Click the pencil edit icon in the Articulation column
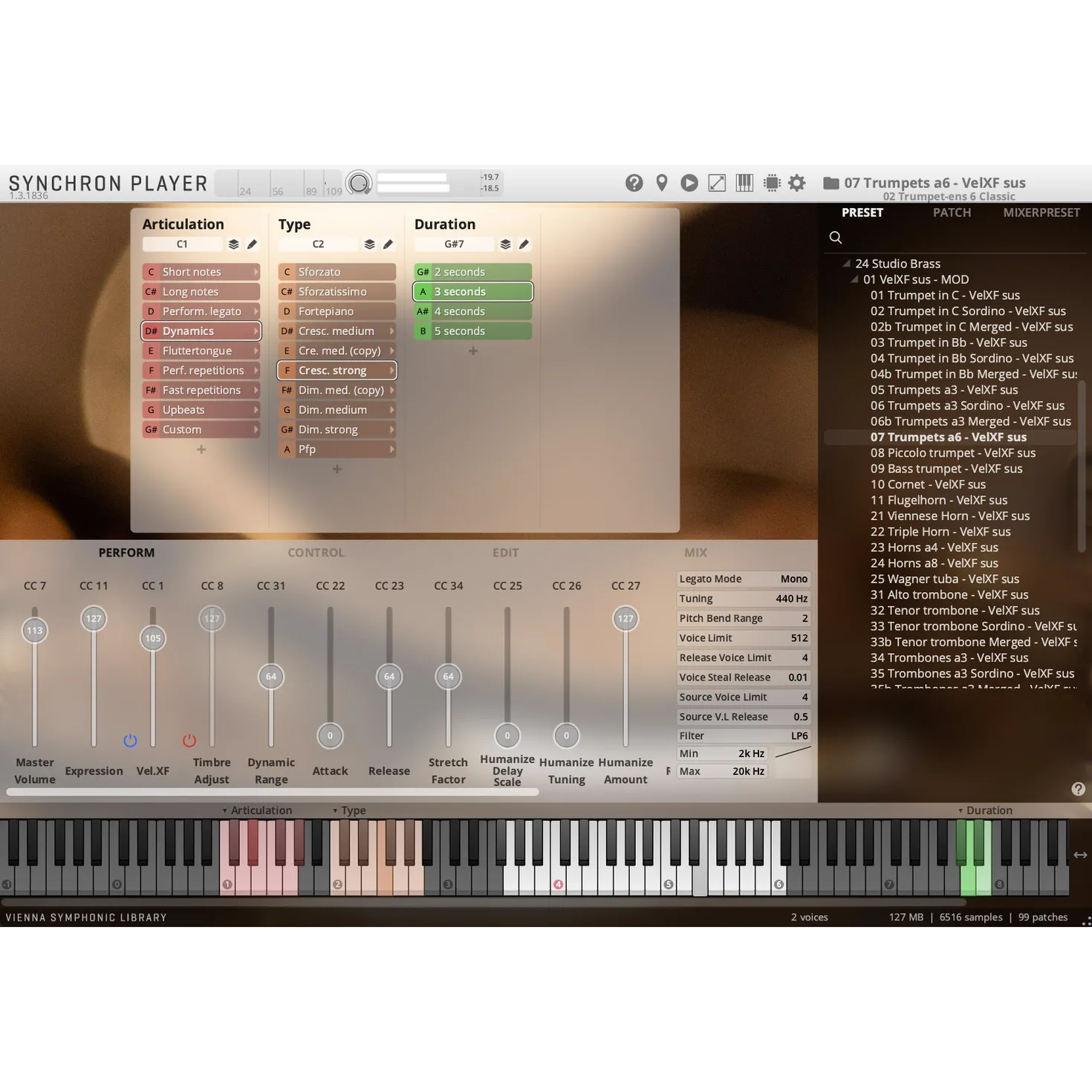1092x1092 pixels. [x=252, y=244]
